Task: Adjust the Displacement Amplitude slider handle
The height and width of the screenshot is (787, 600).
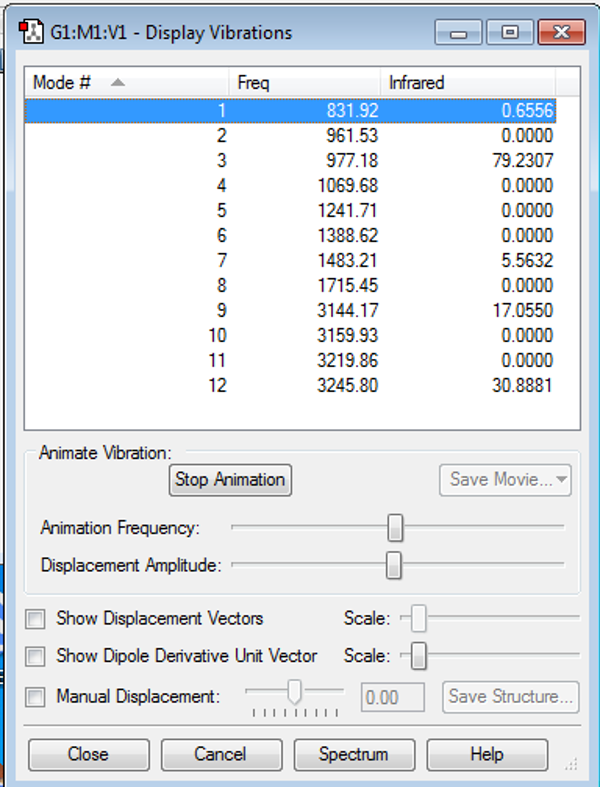Action: coord(394,565)
